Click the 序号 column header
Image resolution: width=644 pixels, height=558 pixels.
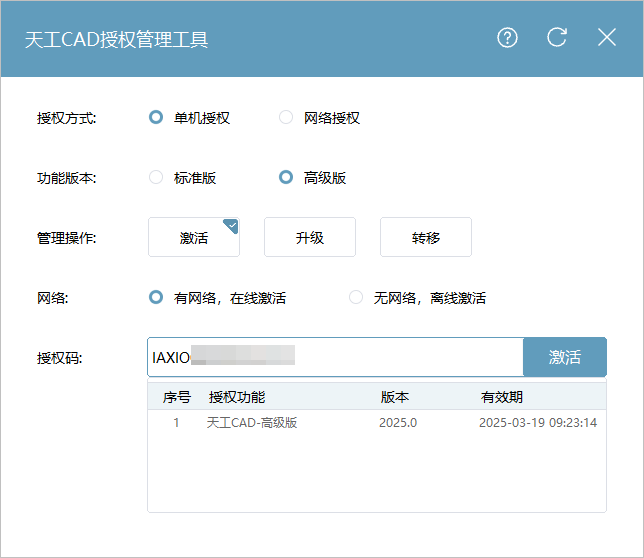coord(177,397)
